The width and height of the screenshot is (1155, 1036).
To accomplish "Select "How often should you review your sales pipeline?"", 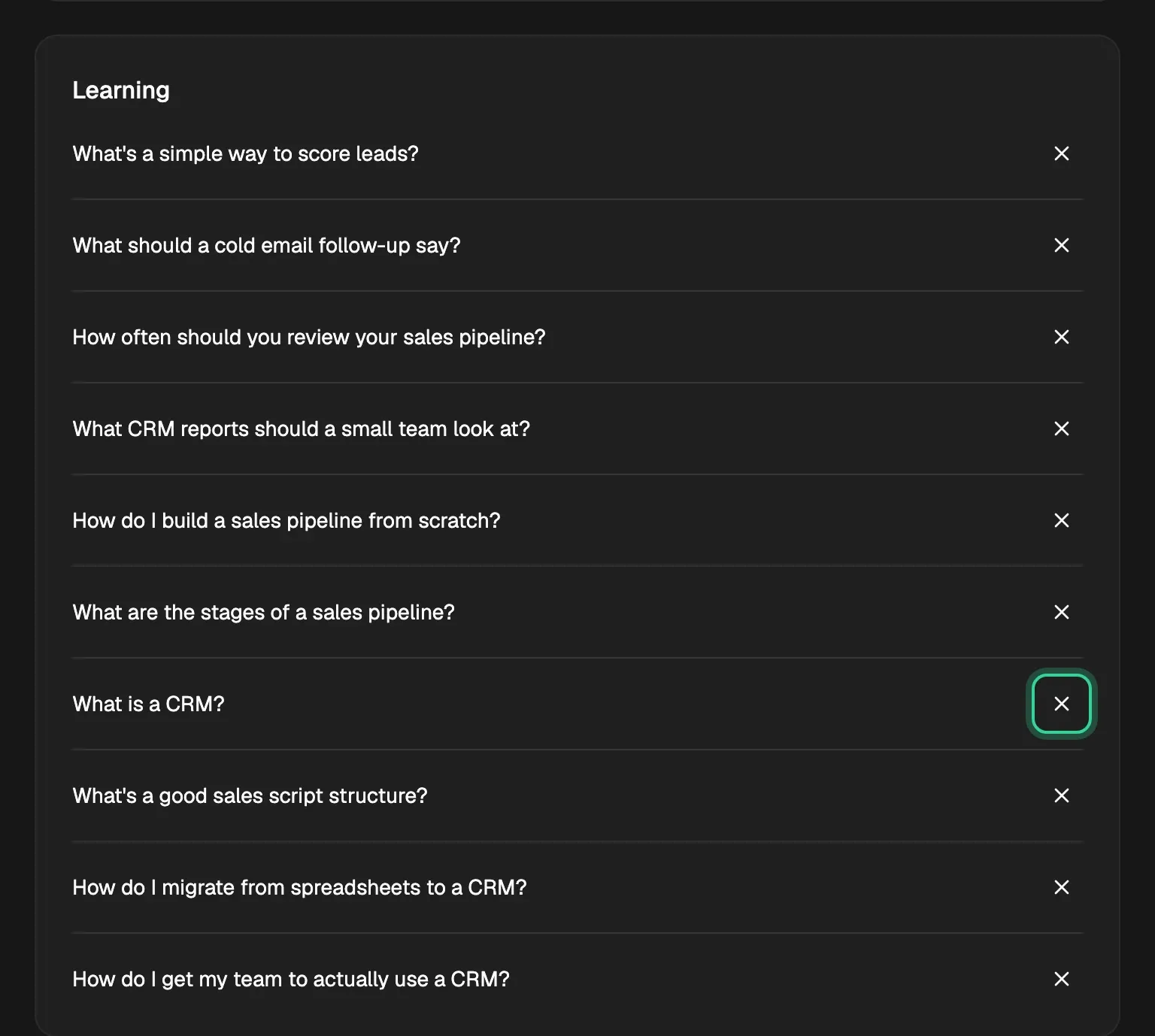I will [309, 337].
